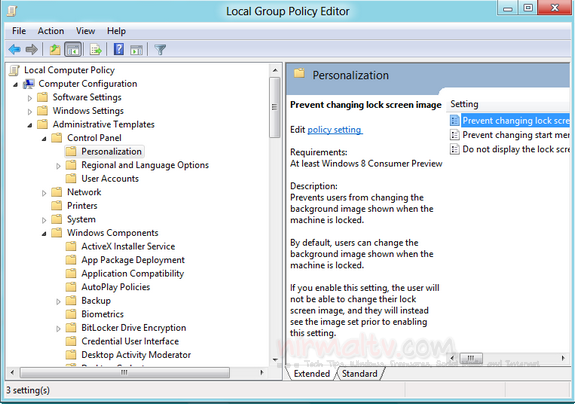Click policy icon beside Prevent changing start menu
The width and height of the screenshot is (575, 404).
coord(455,135)
